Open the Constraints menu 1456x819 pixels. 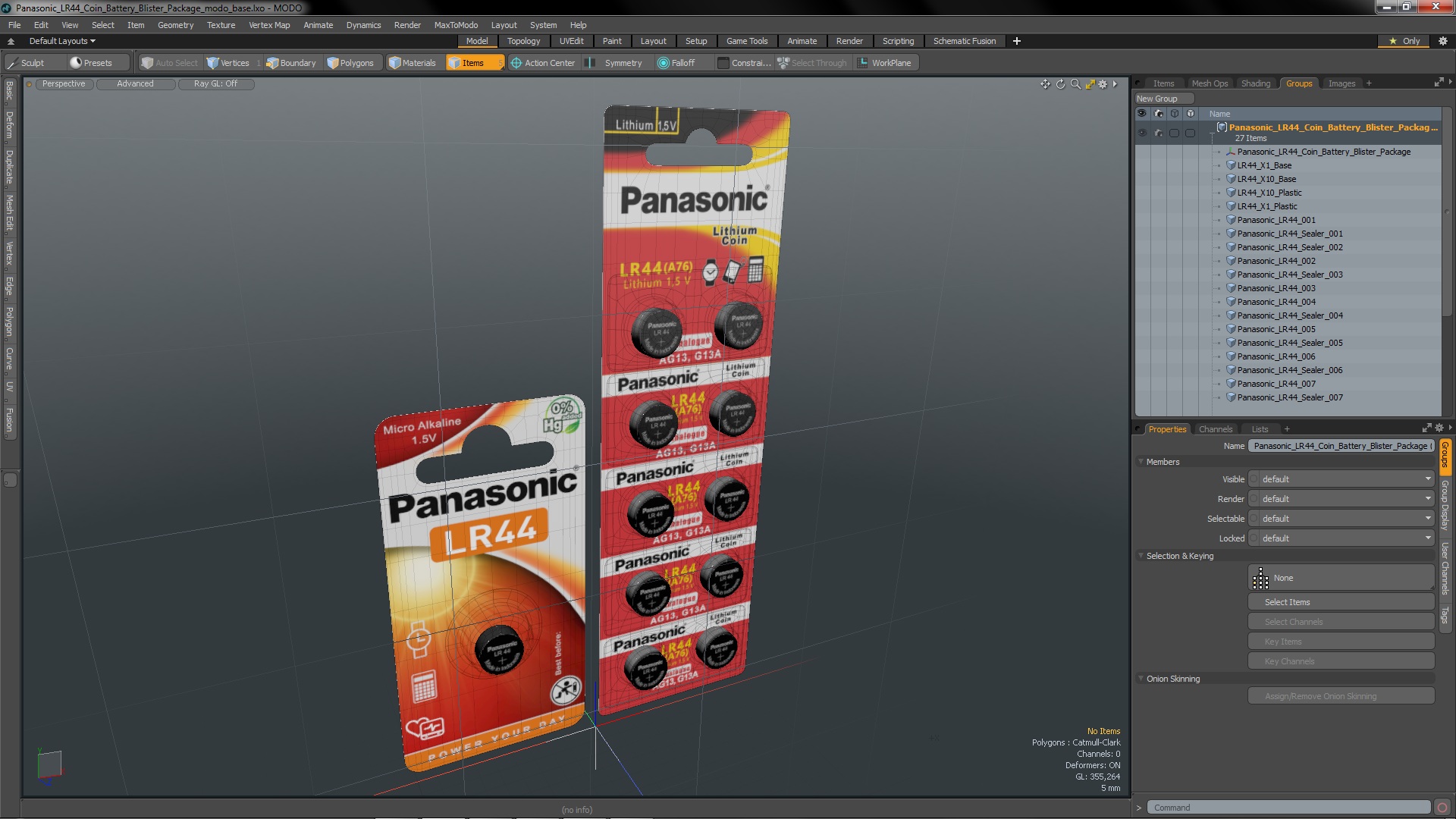pyautogui.click(x=744, y=63)
